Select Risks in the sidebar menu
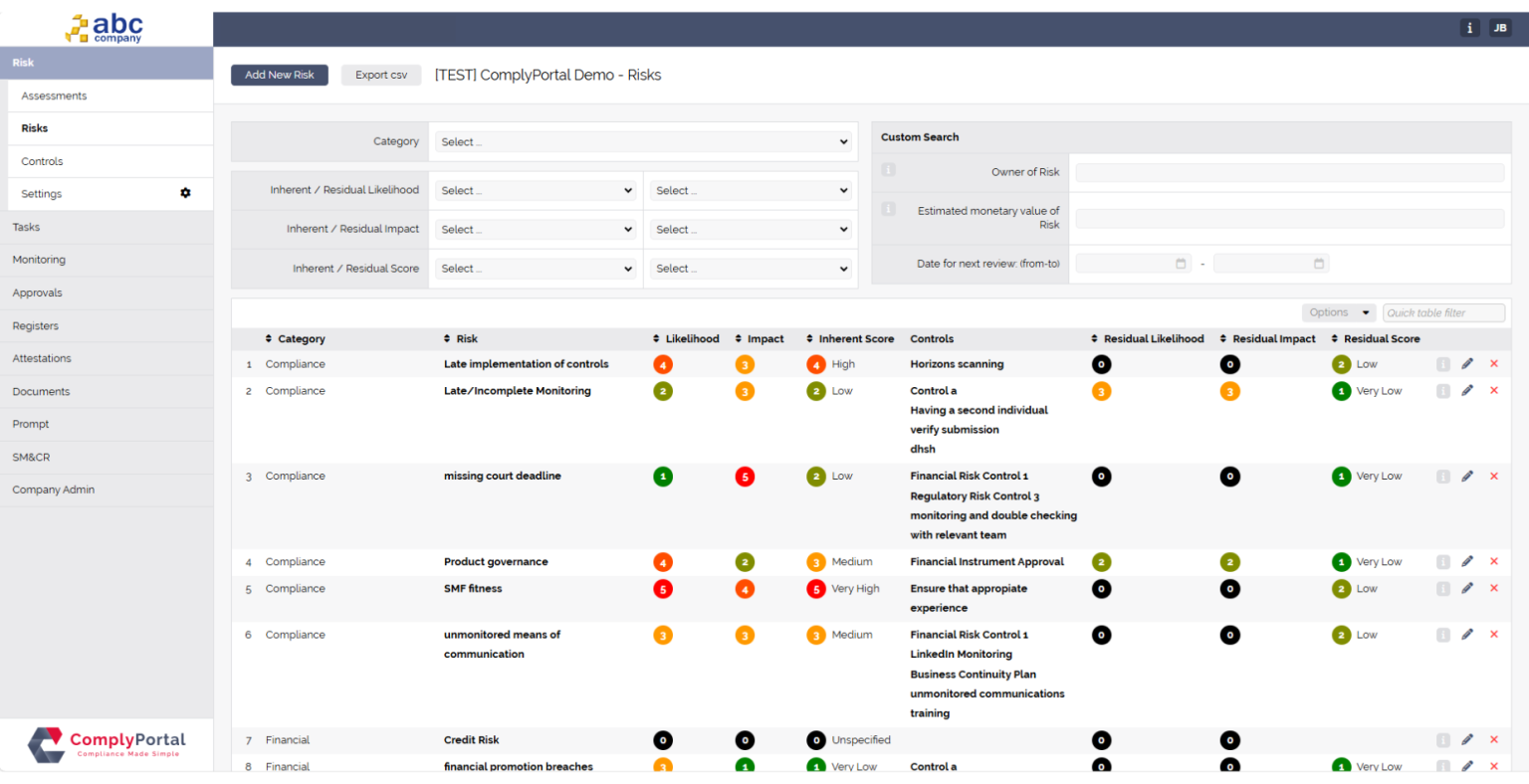 [33, 127]
